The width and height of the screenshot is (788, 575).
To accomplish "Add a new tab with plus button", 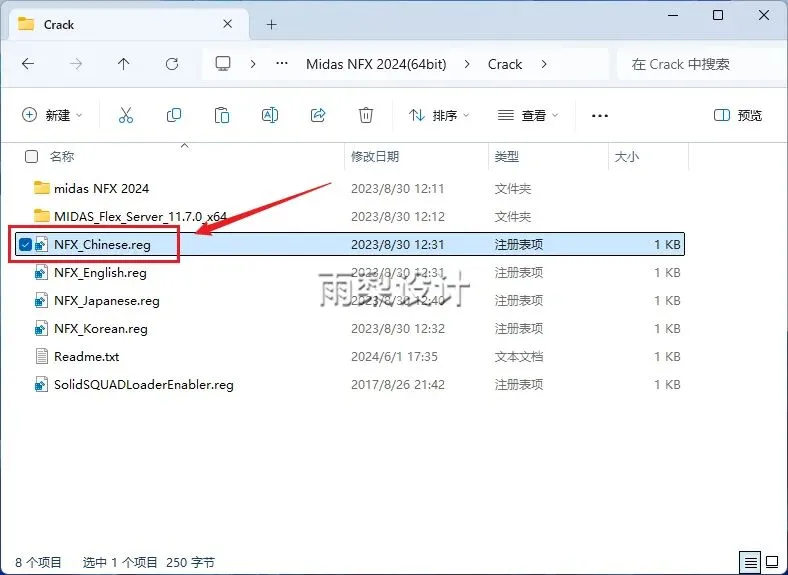I will tap(271, 25).
